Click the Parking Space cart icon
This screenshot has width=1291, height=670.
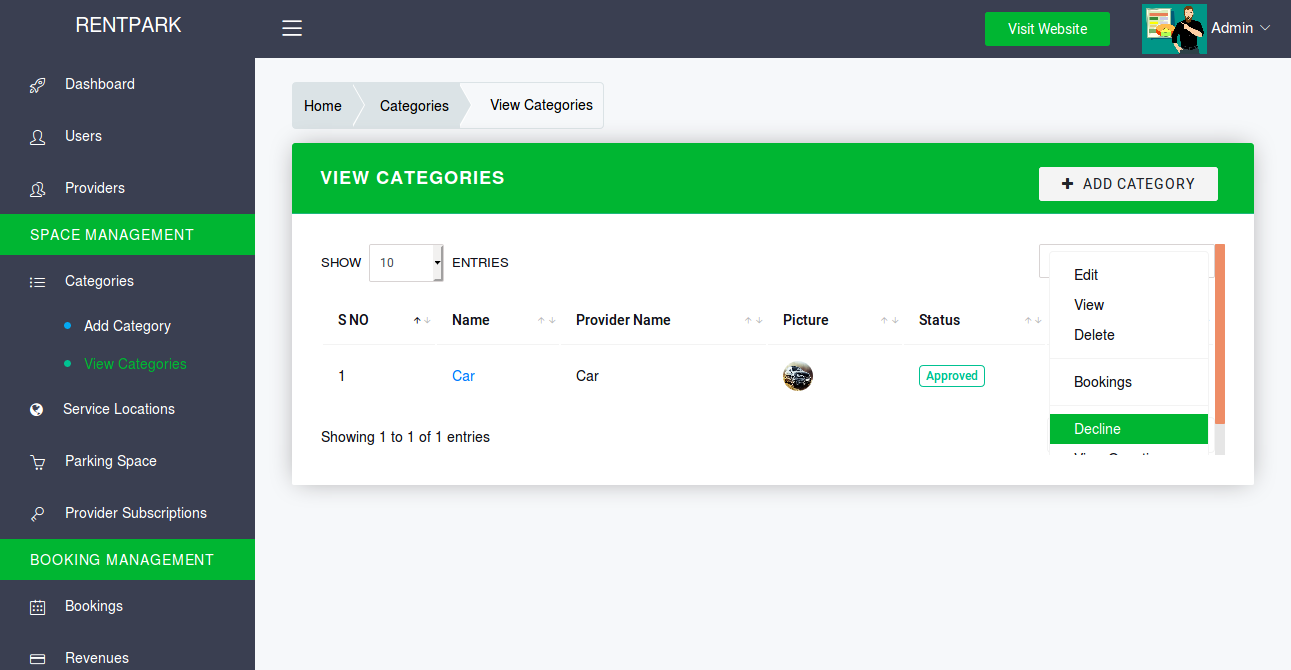pyautogui.click(x=37, y=462)
